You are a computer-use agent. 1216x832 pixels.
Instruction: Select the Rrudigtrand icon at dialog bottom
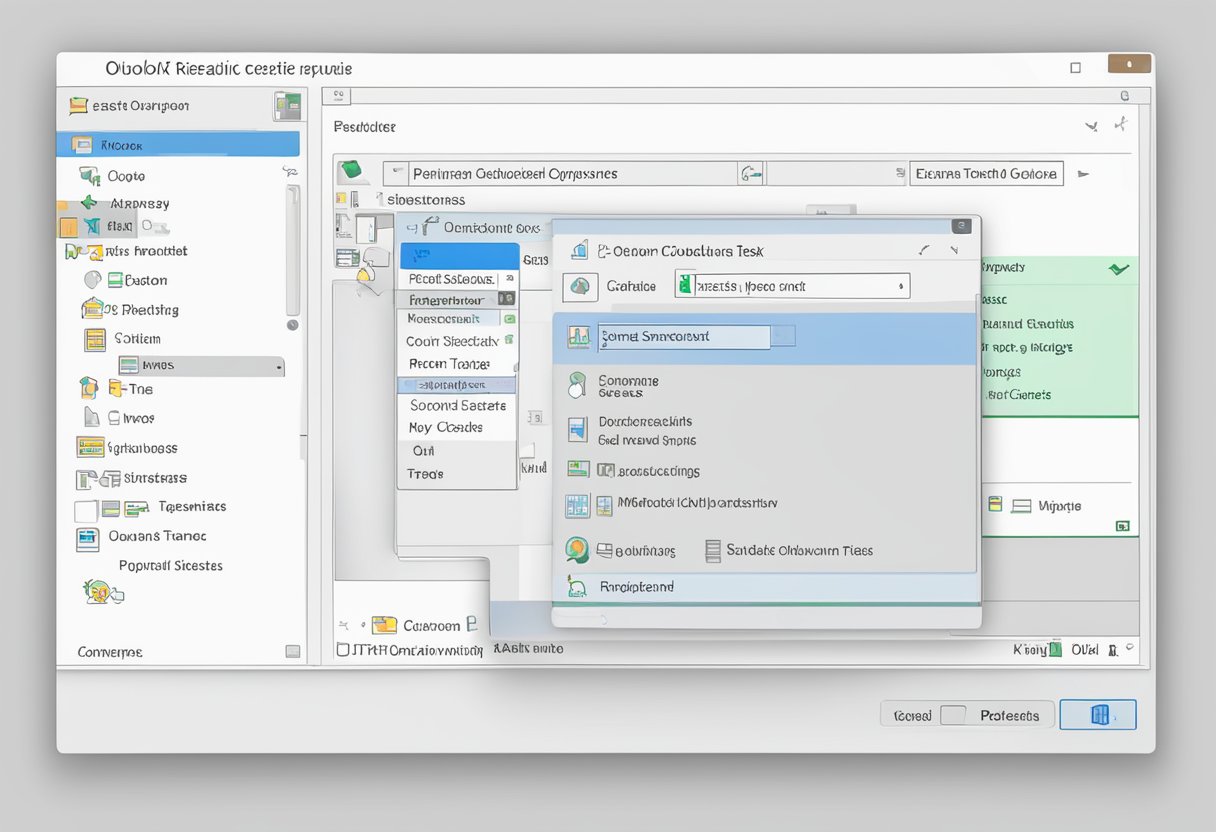[577, 586]
